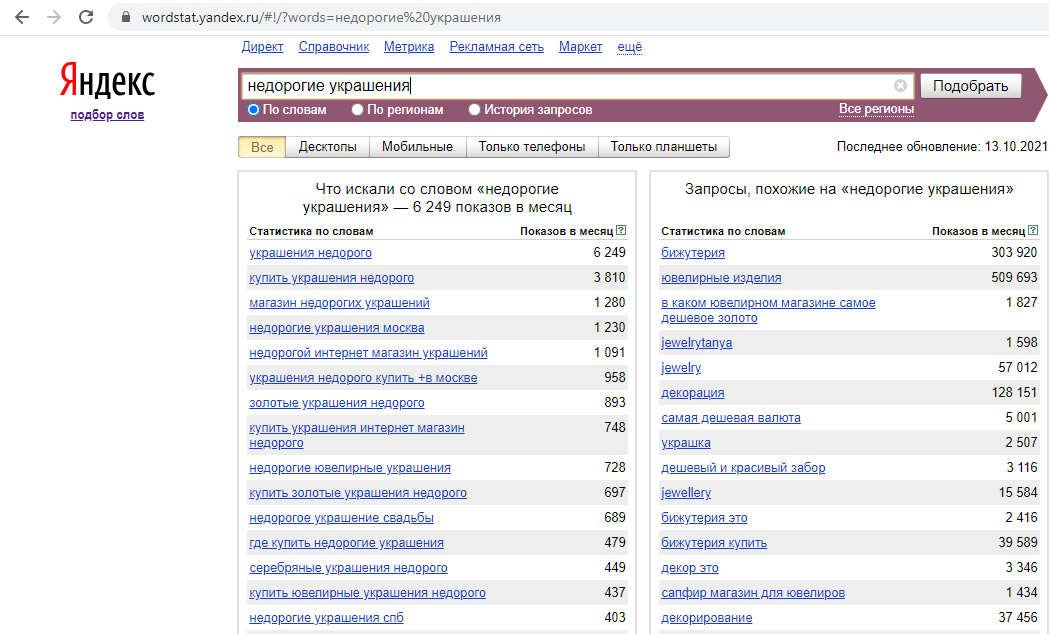Open the query 'недорогое украшение свадьбы'
Screen dimensions: 1049x634
coord(341,518)
